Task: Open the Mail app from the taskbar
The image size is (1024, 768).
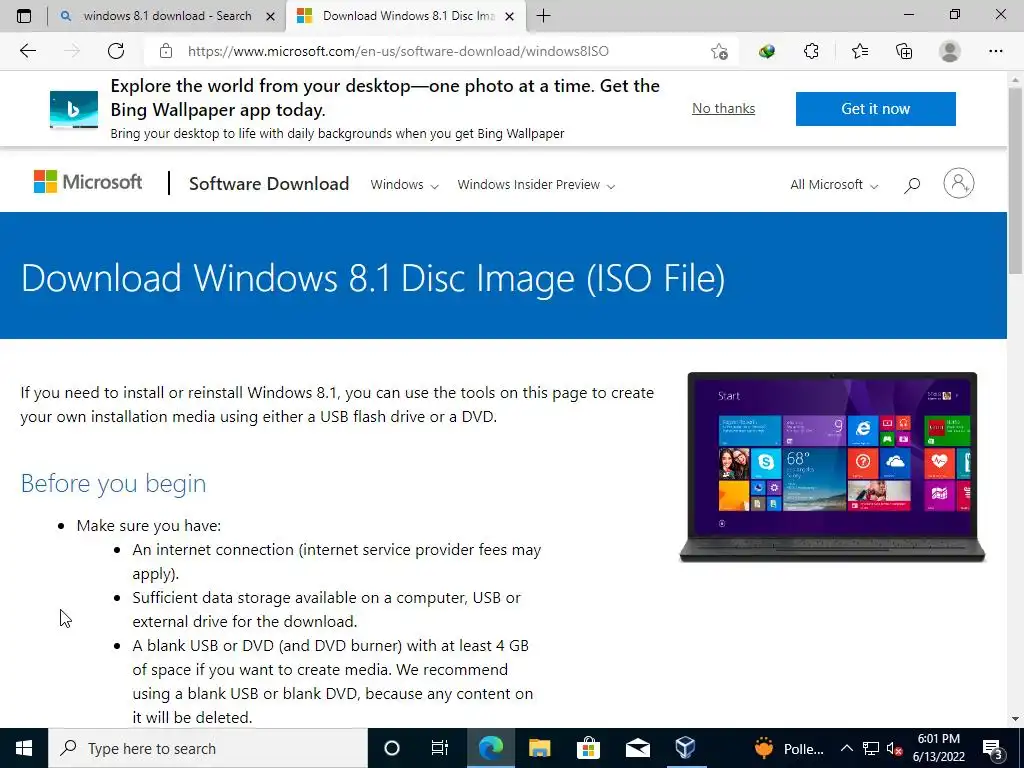Action: pos(637,748)
